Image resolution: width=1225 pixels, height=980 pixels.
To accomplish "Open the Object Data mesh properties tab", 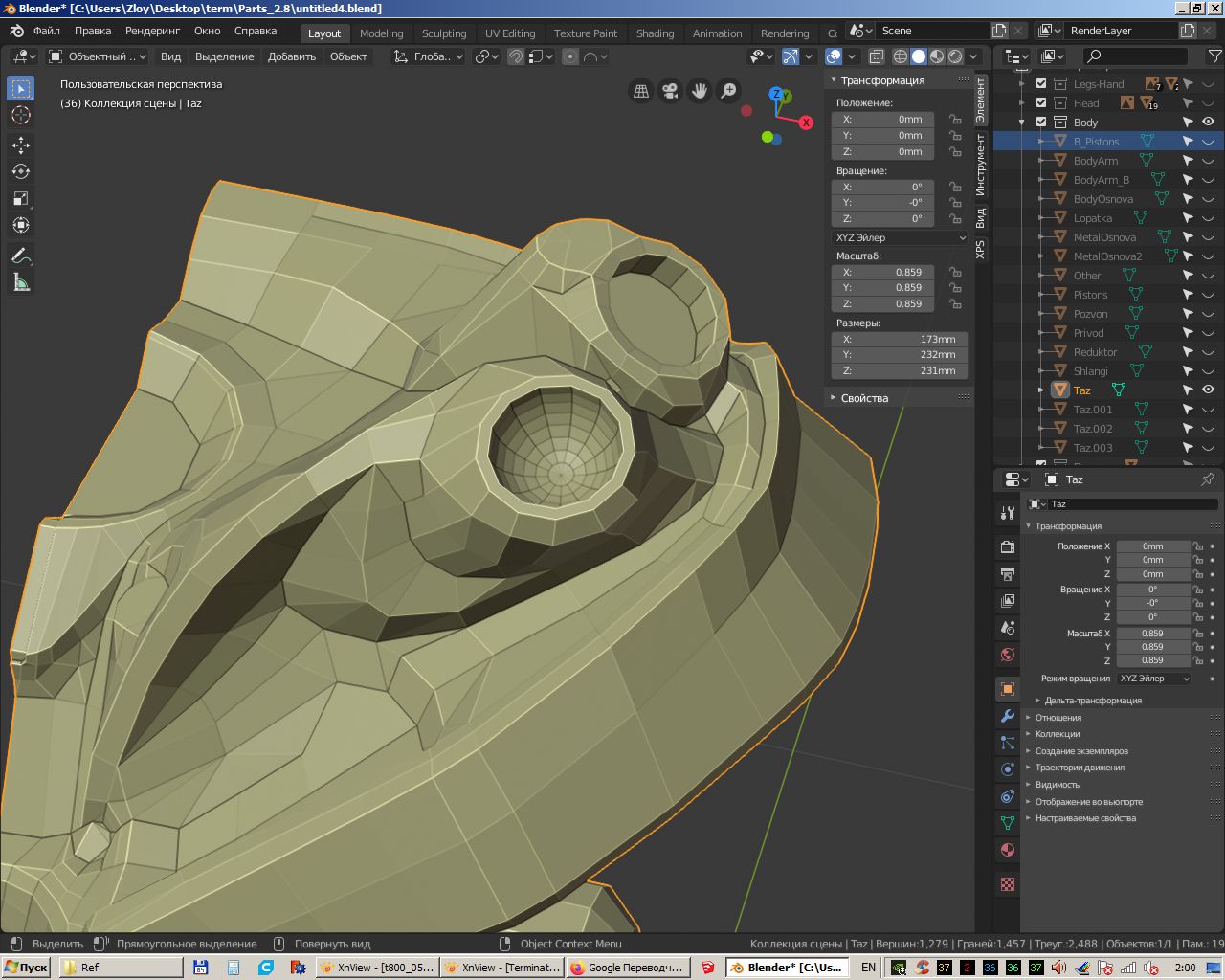I will 1007,823.
